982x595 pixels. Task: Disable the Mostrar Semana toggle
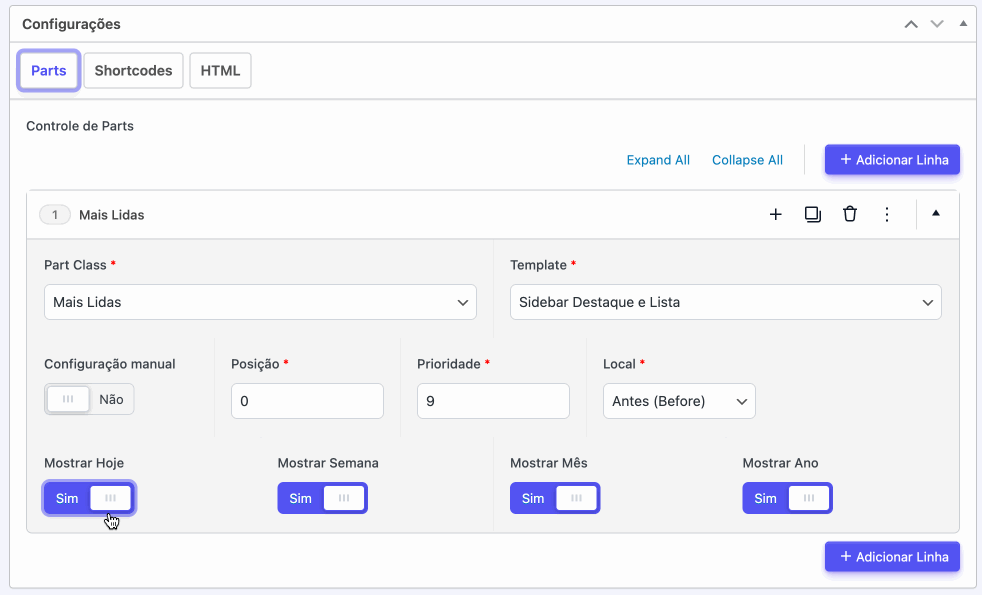click(322, 498)
